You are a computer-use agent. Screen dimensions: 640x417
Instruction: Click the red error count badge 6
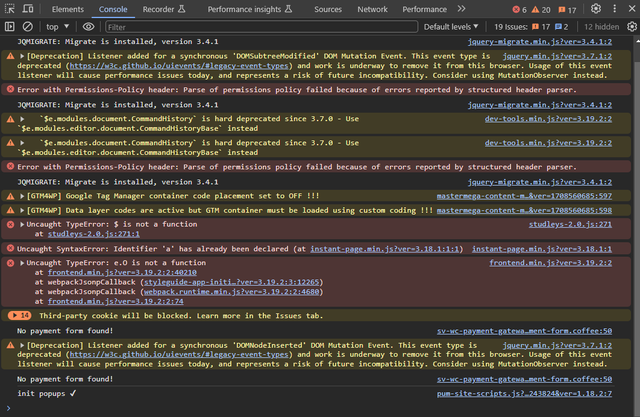click(x=520, y=9)
